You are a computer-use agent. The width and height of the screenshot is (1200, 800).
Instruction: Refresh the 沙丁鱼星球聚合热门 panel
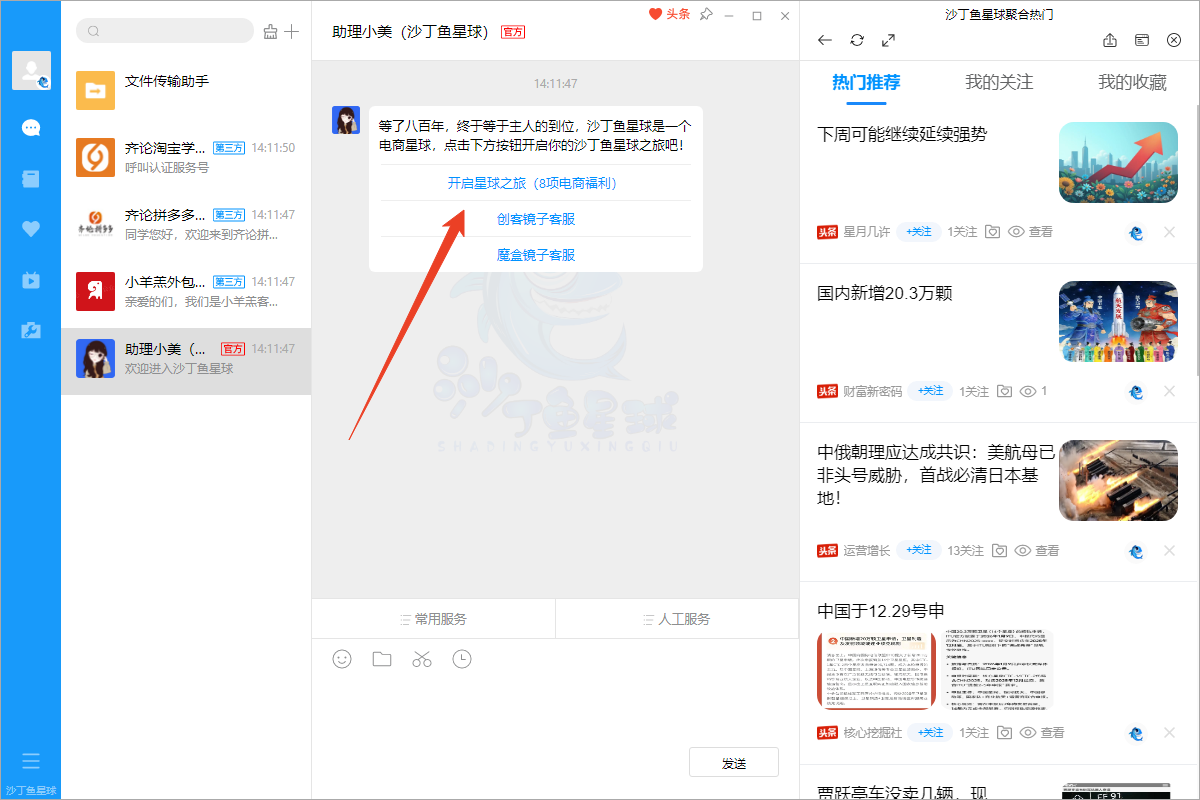click(x=857, y=40)
